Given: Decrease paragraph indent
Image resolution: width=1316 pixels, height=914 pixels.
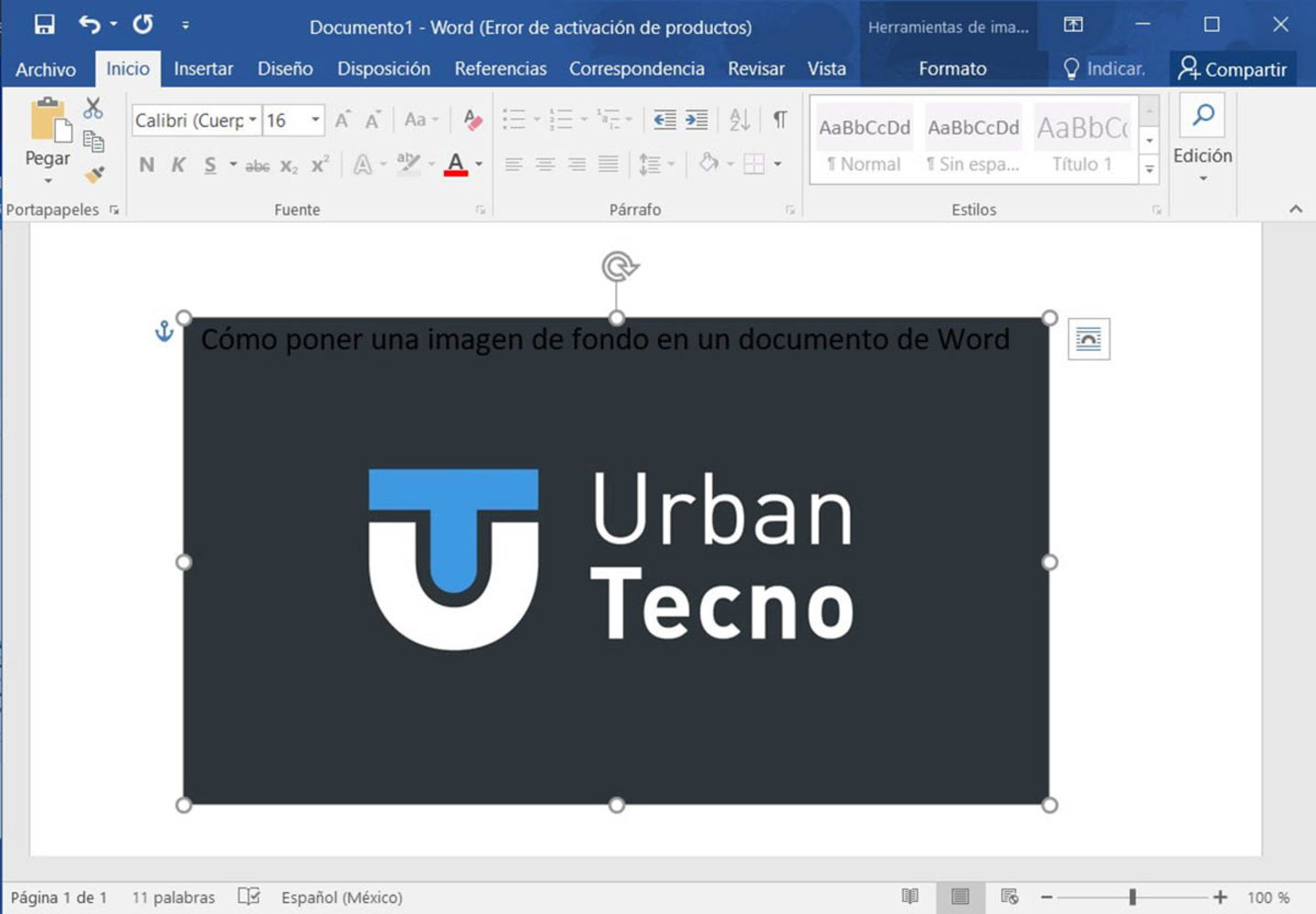Looking at the screenshot, I should coord(665,120).
